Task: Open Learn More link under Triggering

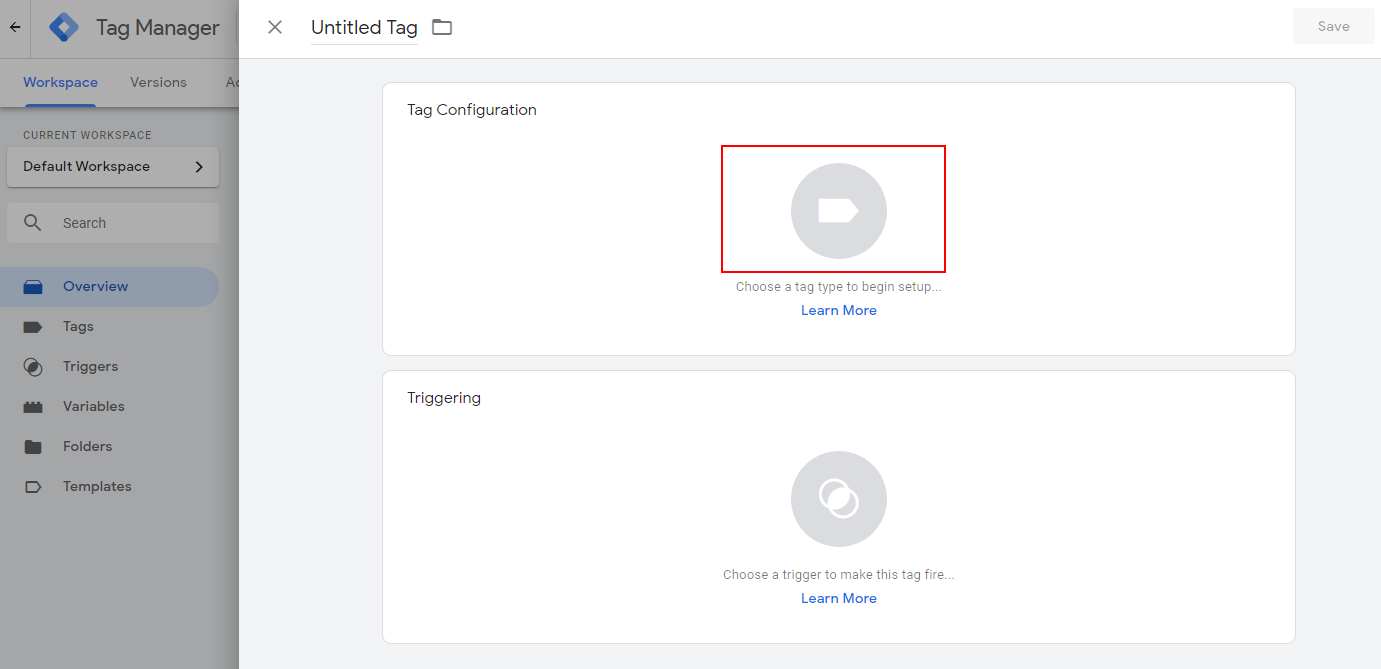Action: pyautogui.click(x=838, y=598)
